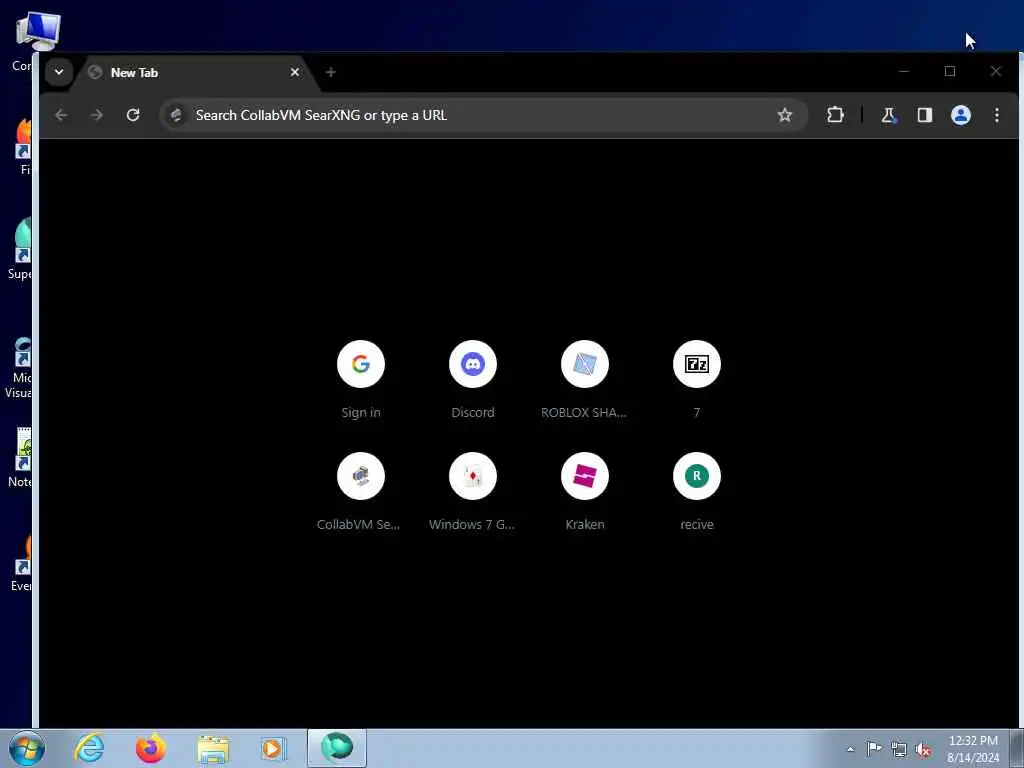Image resolution: width=1024 pixels, height=768 pixels.
Task: Focus the Search CollabVM SearXNG address bar
Action: click(483, 115)
